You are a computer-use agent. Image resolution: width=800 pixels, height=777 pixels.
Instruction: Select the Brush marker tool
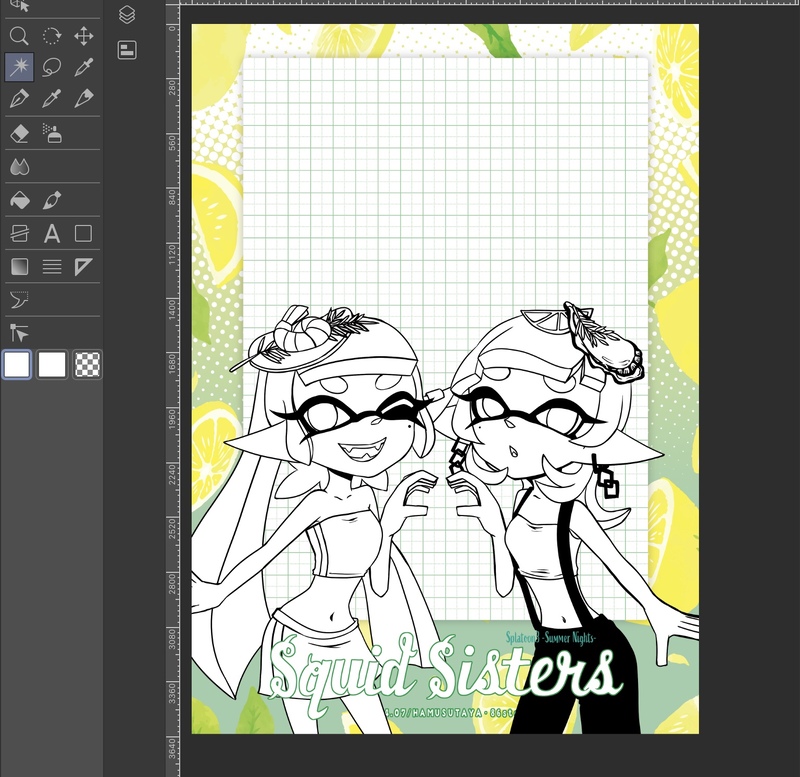pyautogui.click(x=84, y=98)
